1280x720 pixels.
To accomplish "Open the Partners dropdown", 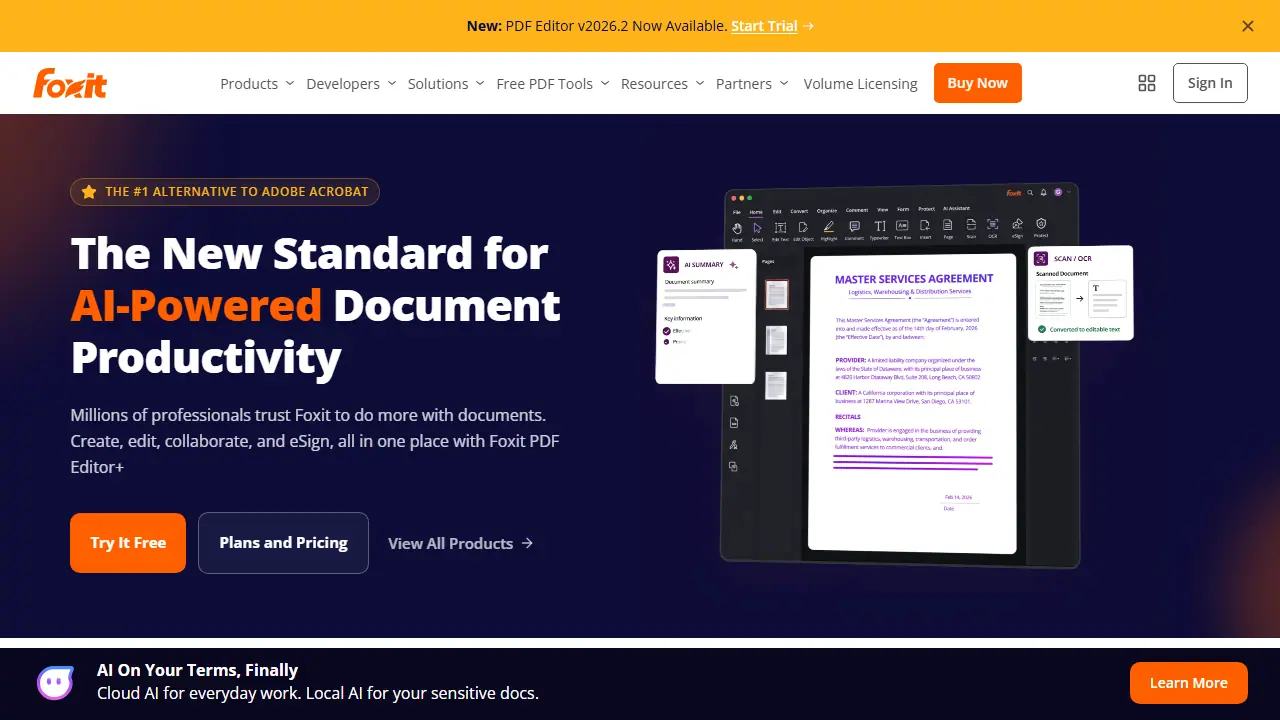I will coord(752,83).
